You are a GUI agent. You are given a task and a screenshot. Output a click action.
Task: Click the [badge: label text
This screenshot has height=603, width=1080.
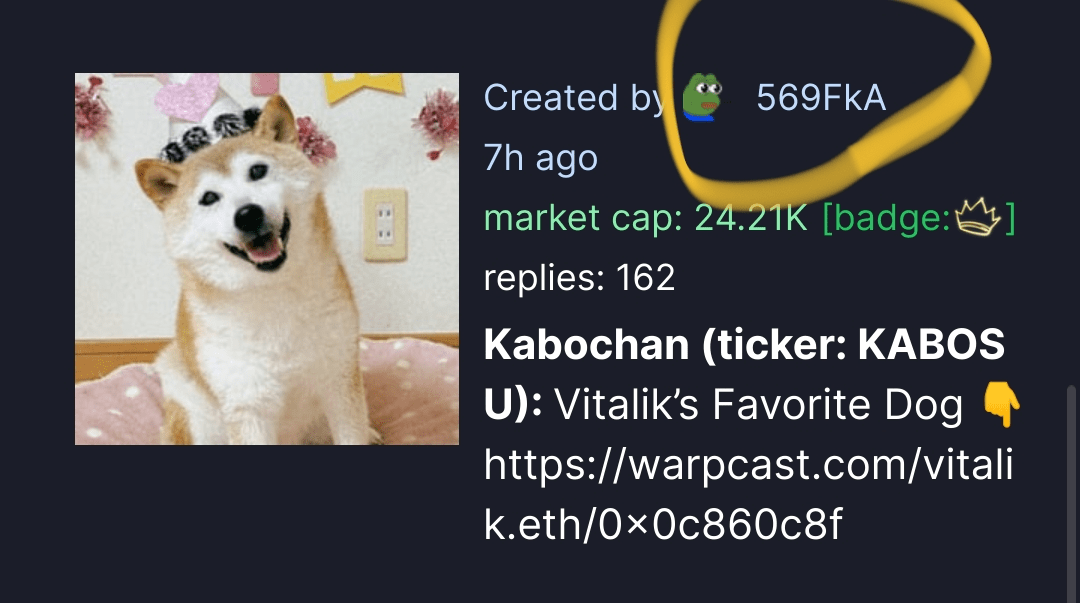coord(886,218)
